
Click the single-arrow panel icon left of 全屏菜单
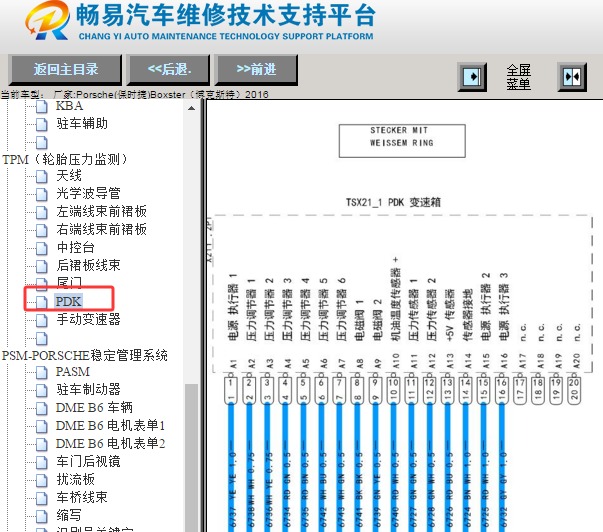tap(472, 77)
